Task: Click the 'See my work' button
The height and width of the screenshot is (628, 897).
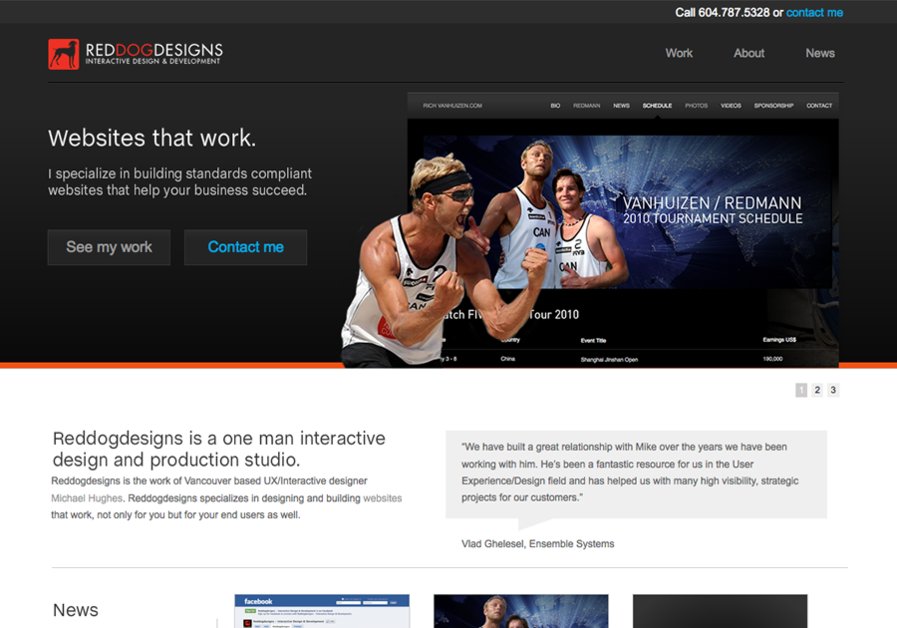Action: (109, 247)
